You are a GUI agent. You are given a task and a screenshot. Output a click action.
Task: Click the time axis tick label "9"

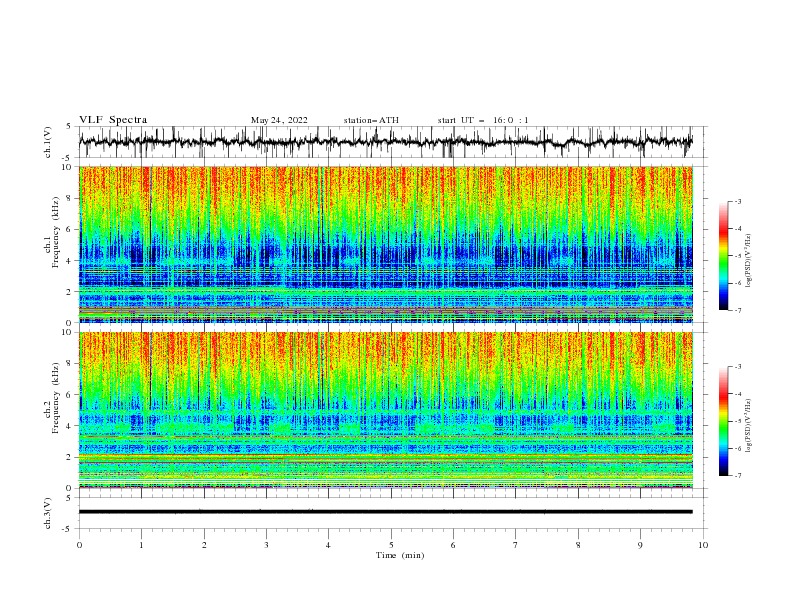coord(640,545)
